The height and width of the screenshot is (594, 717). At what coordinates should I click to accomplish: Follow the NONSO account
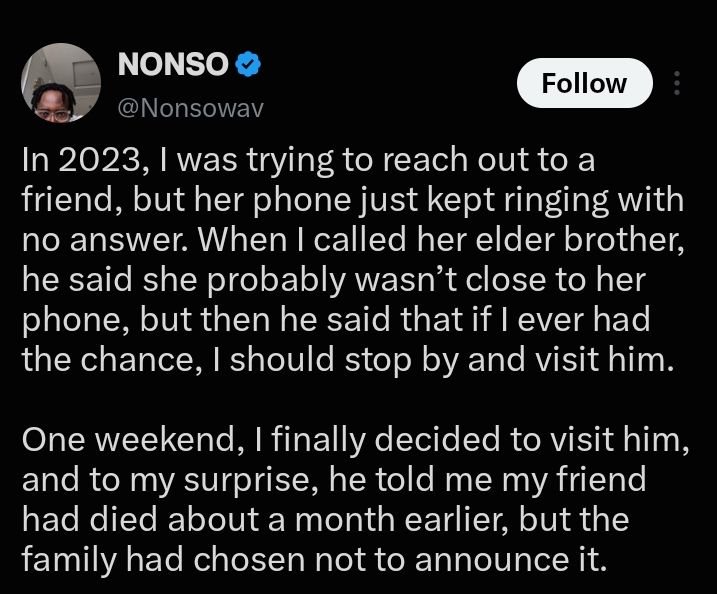[x=584, y=83]
